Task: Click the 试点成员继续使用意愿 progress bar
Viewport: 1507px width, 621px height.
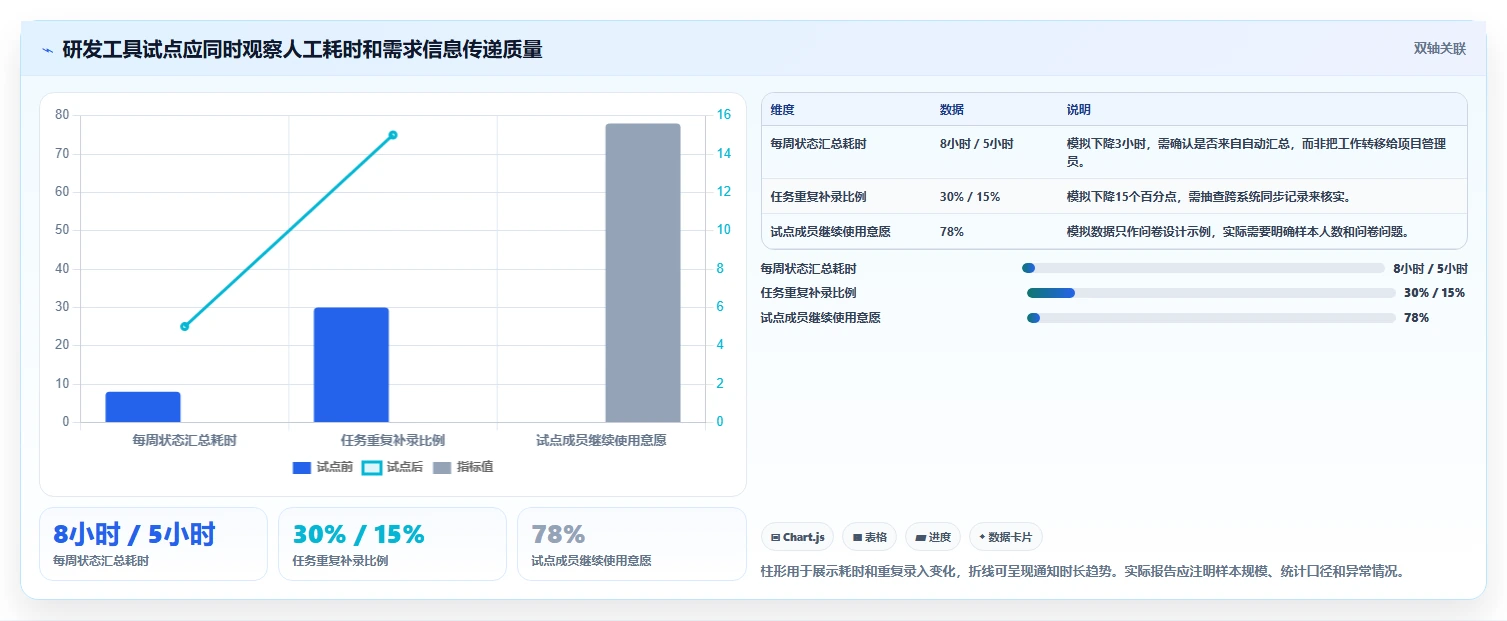Action: point(1211,318)
